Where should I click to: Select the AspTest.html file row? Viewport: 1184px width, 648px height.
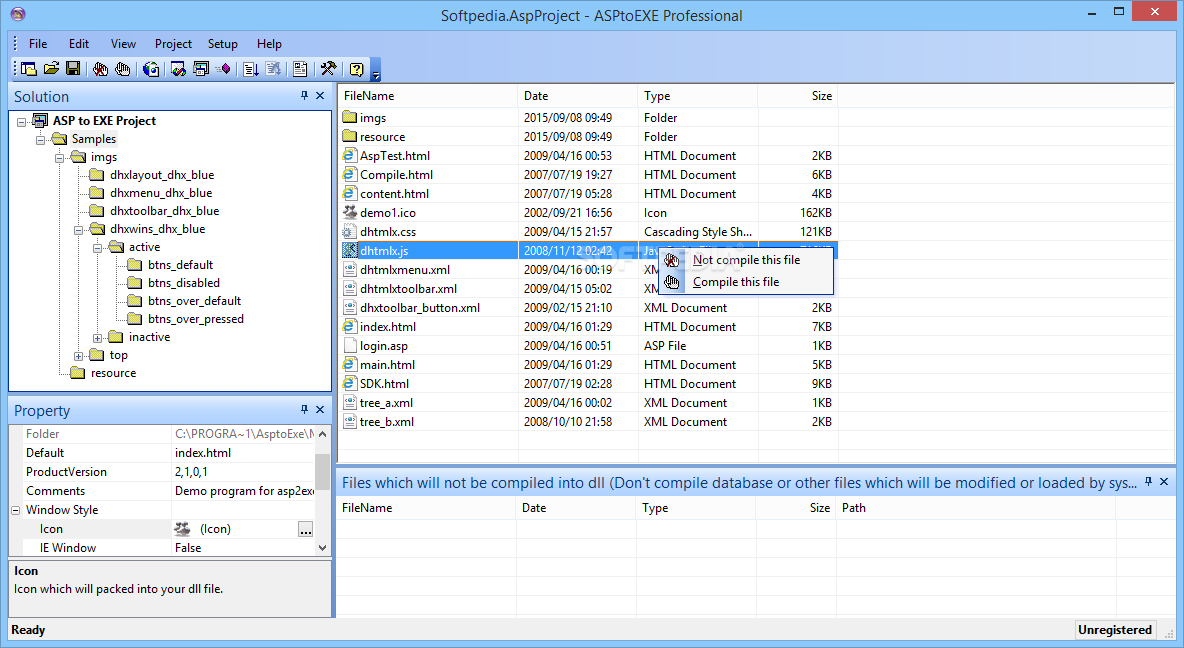(587, 156)
